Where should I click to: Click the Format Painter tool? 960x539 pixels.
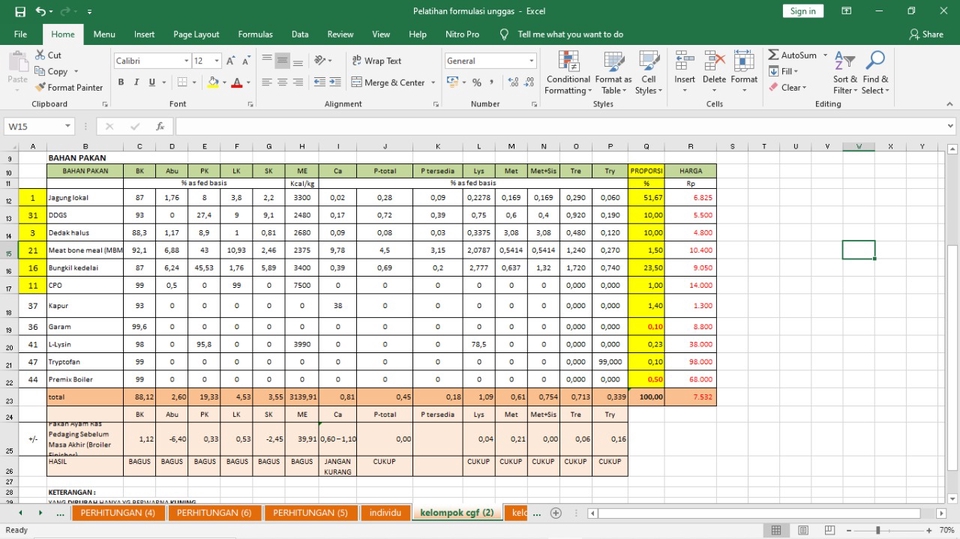(67, 88)
